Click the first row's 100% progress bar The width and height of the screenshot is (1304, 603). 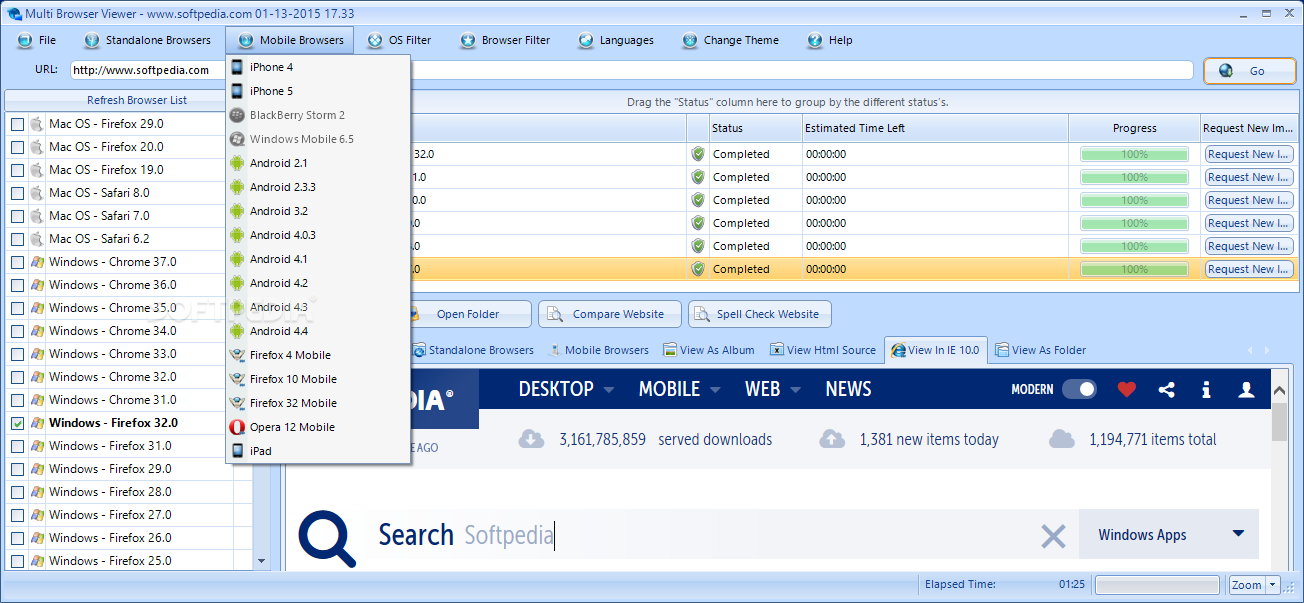click(x=1134, y=154)
